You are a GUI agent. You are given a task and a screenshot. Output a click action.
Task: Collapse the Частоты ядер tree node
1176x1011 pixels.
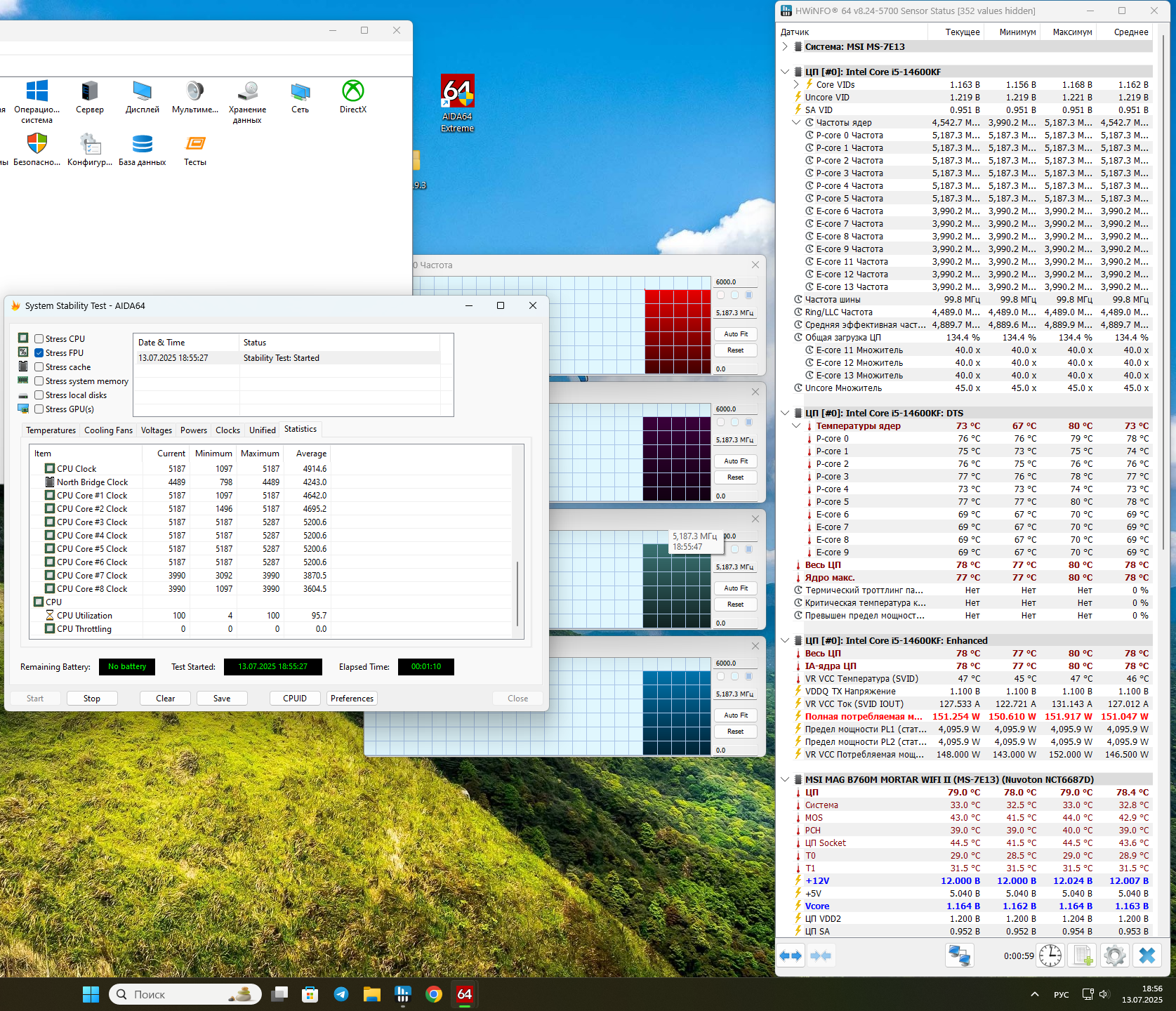796,122
